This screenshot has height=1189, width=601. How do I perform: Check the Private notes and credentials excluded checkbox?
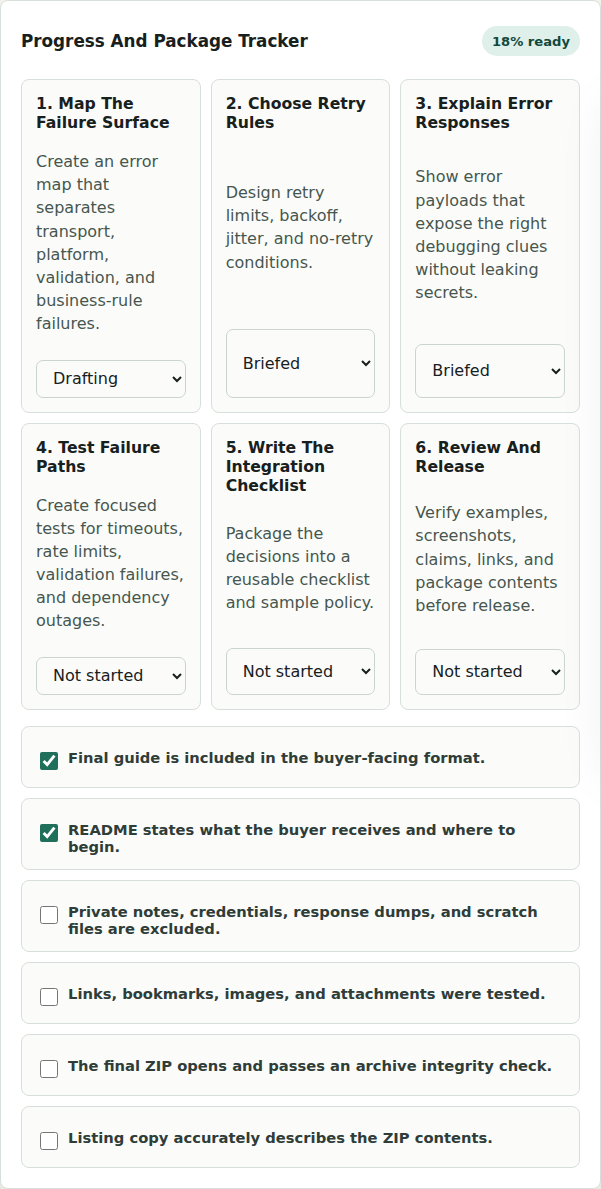49,914
